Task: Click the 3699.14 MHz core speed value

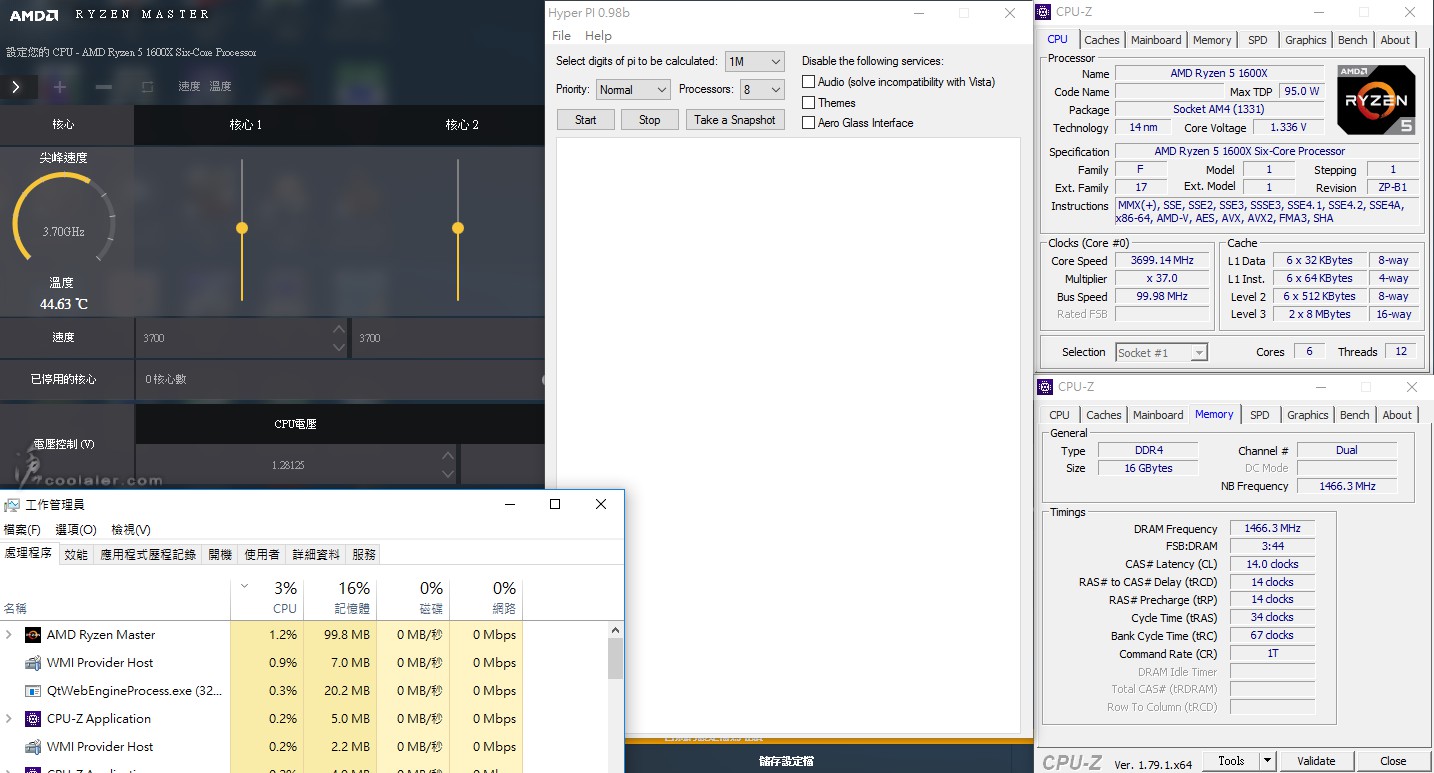Action: 1162,261
